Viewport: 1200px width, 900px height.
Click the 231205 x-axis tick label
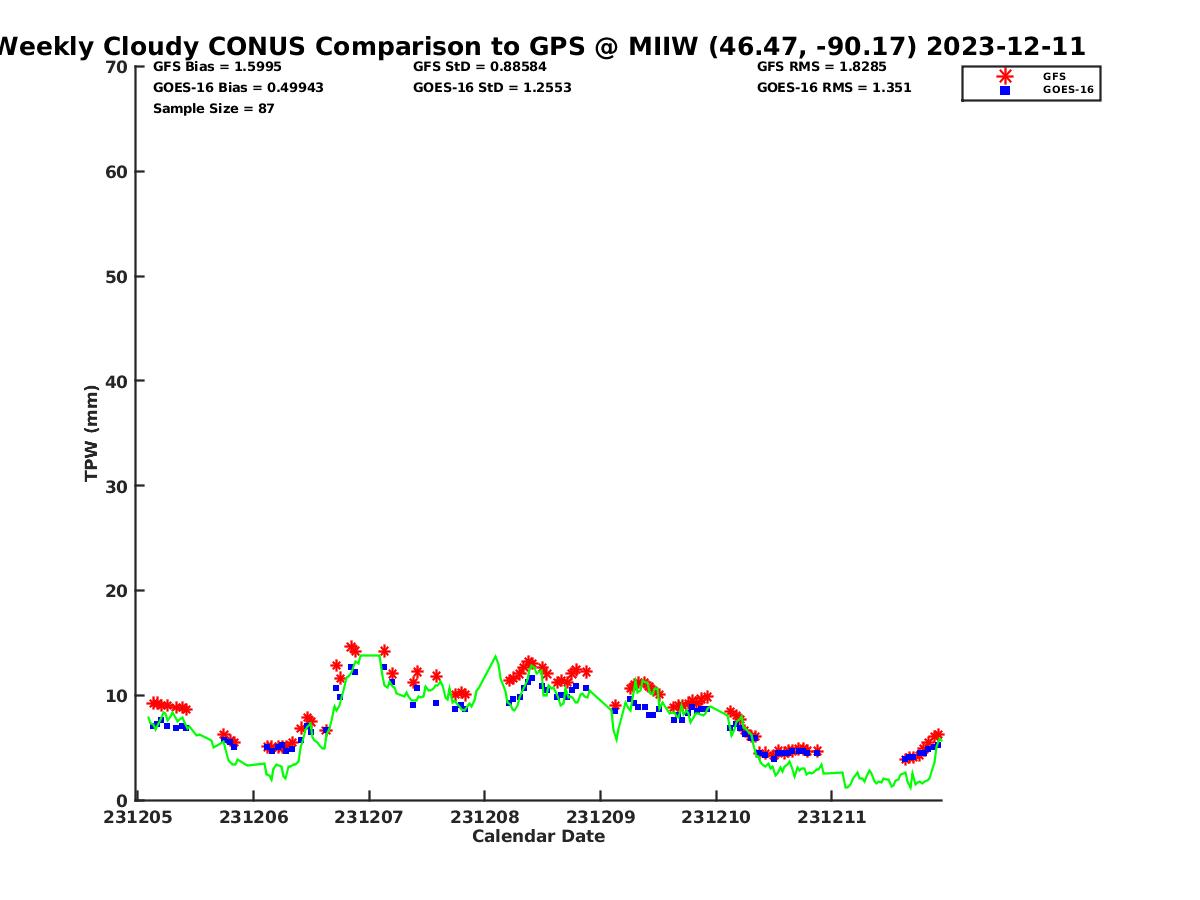tap(139, 817)
